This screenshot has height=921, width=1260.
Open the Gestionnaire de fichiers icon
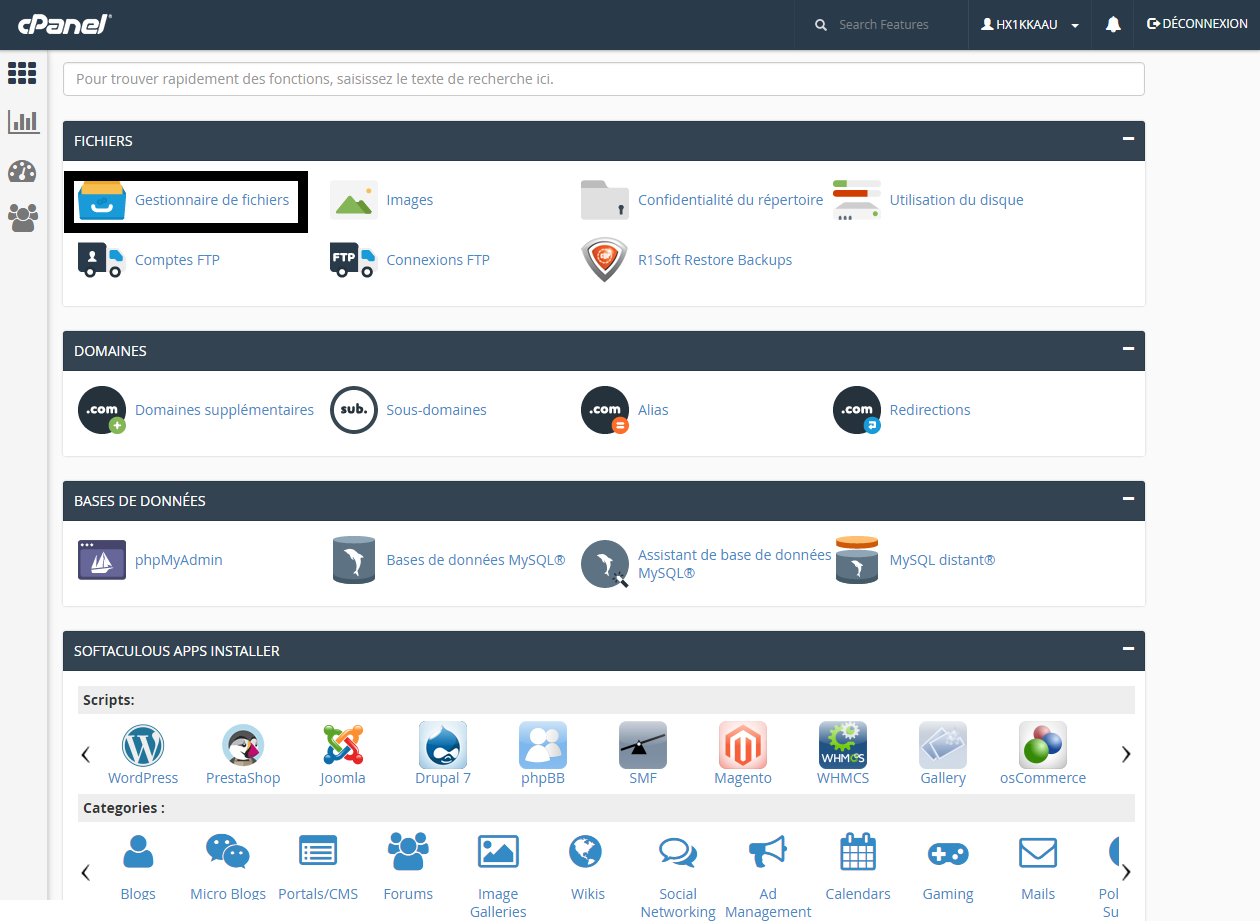pos(102,200)
